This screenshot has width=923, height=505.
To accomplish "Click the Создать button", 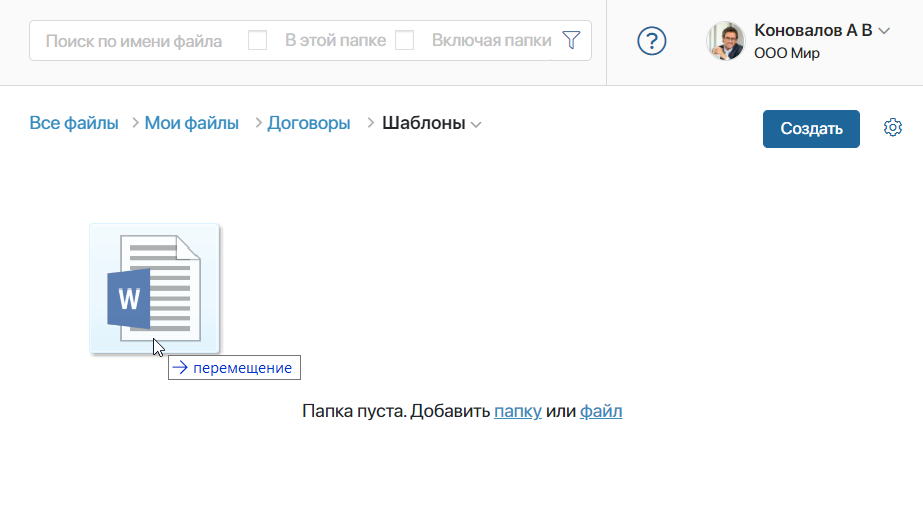I will [811, 129].
